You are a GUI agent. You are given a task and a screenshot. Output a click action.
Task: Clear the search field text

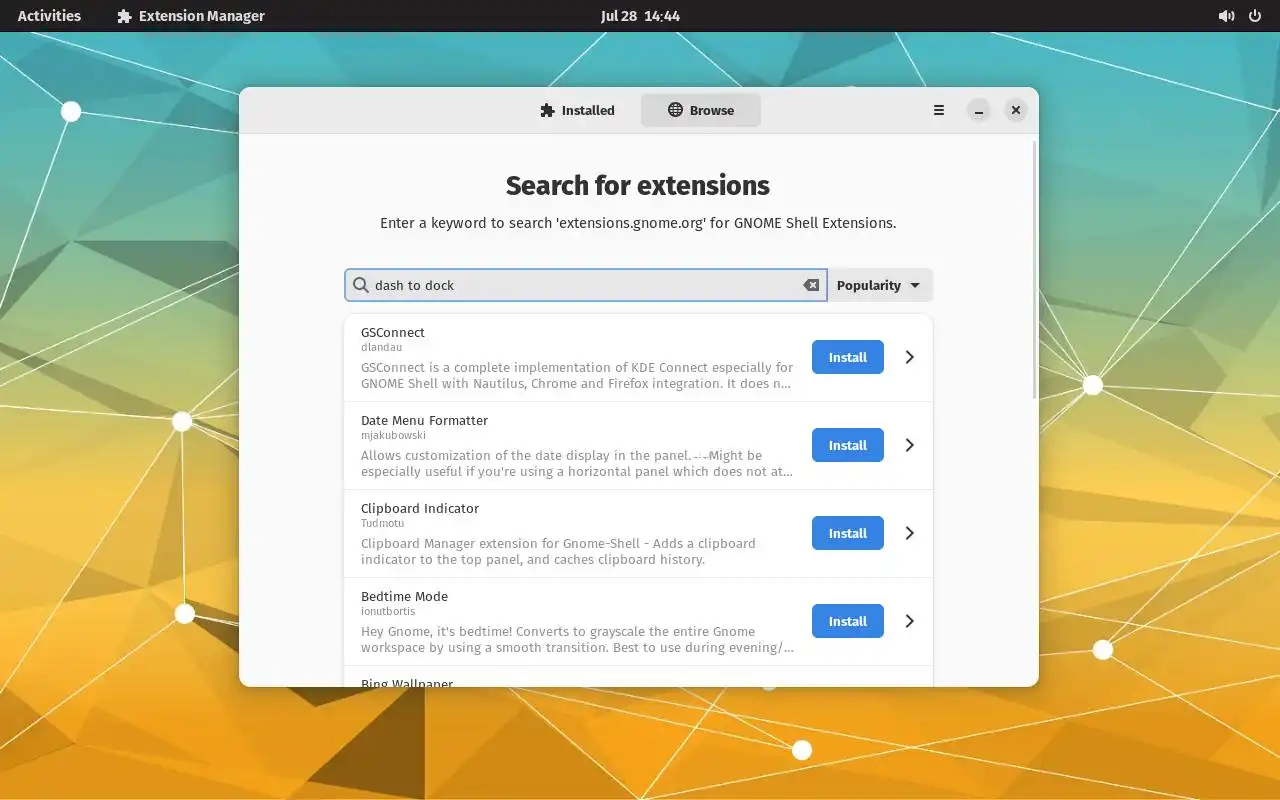(x=812, y=285)
